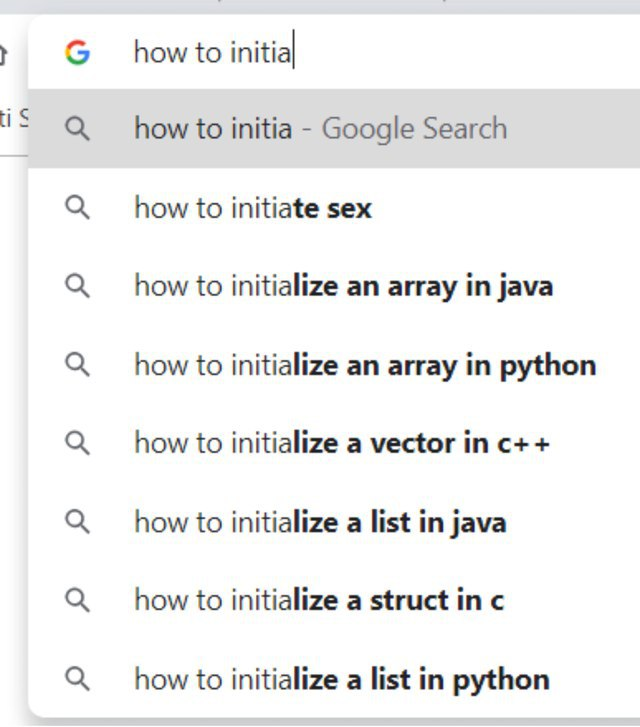This screenshot has height=727, width=640.
Task: Pick 'how to initialize a list in java'
Action: tap(320, 522)
